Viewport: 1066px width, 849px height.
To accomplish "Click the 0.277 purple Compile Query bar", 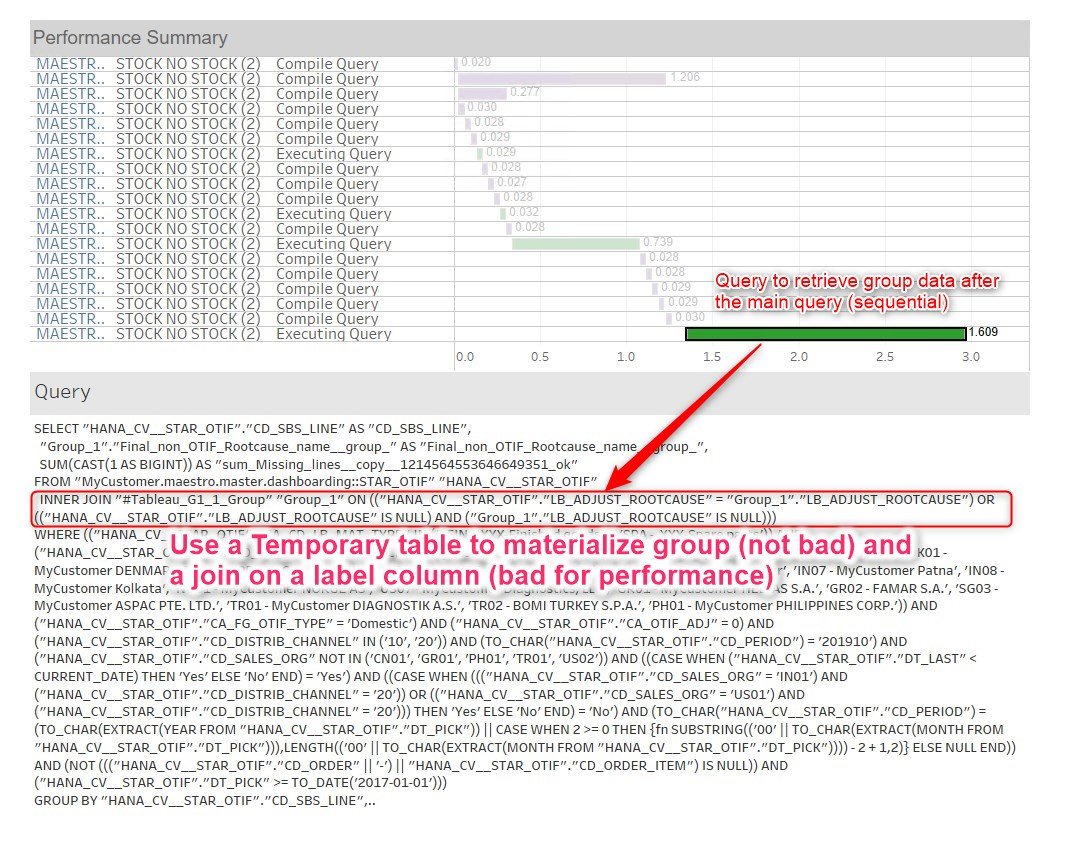I will (x=482, y=94).
